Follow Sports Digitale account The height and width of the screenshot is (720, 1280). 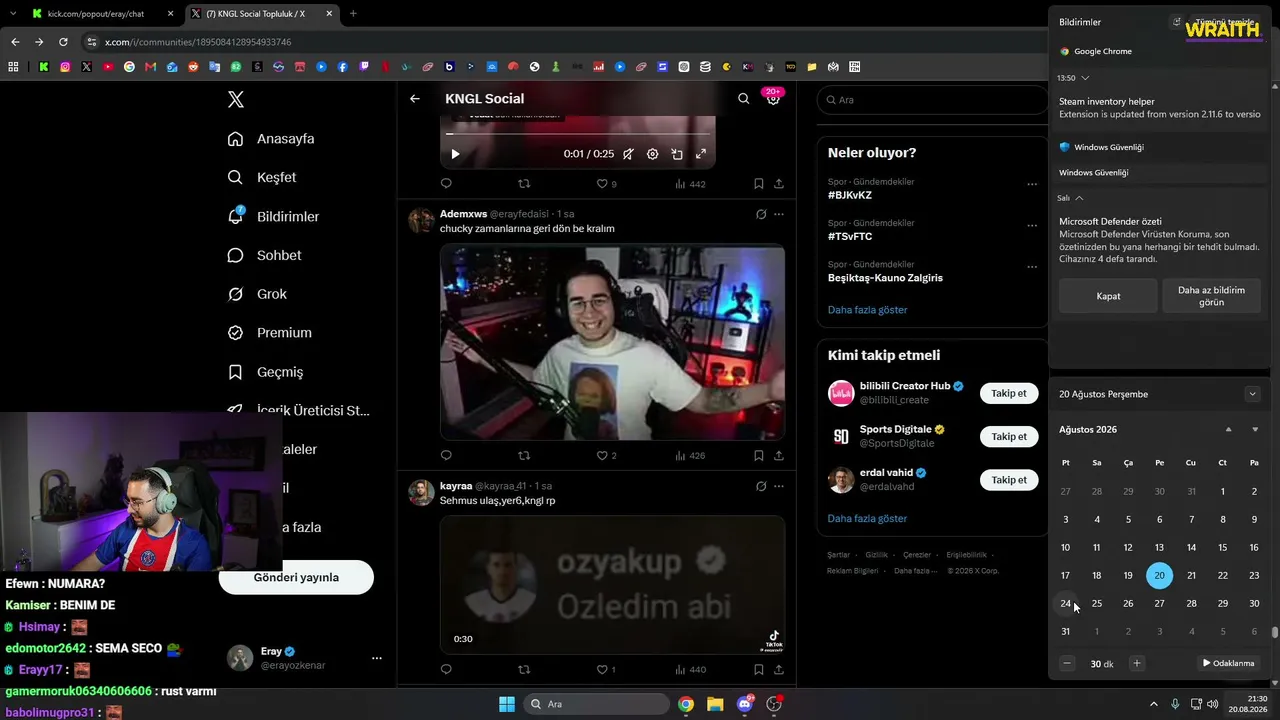(x=1009, y=436)
